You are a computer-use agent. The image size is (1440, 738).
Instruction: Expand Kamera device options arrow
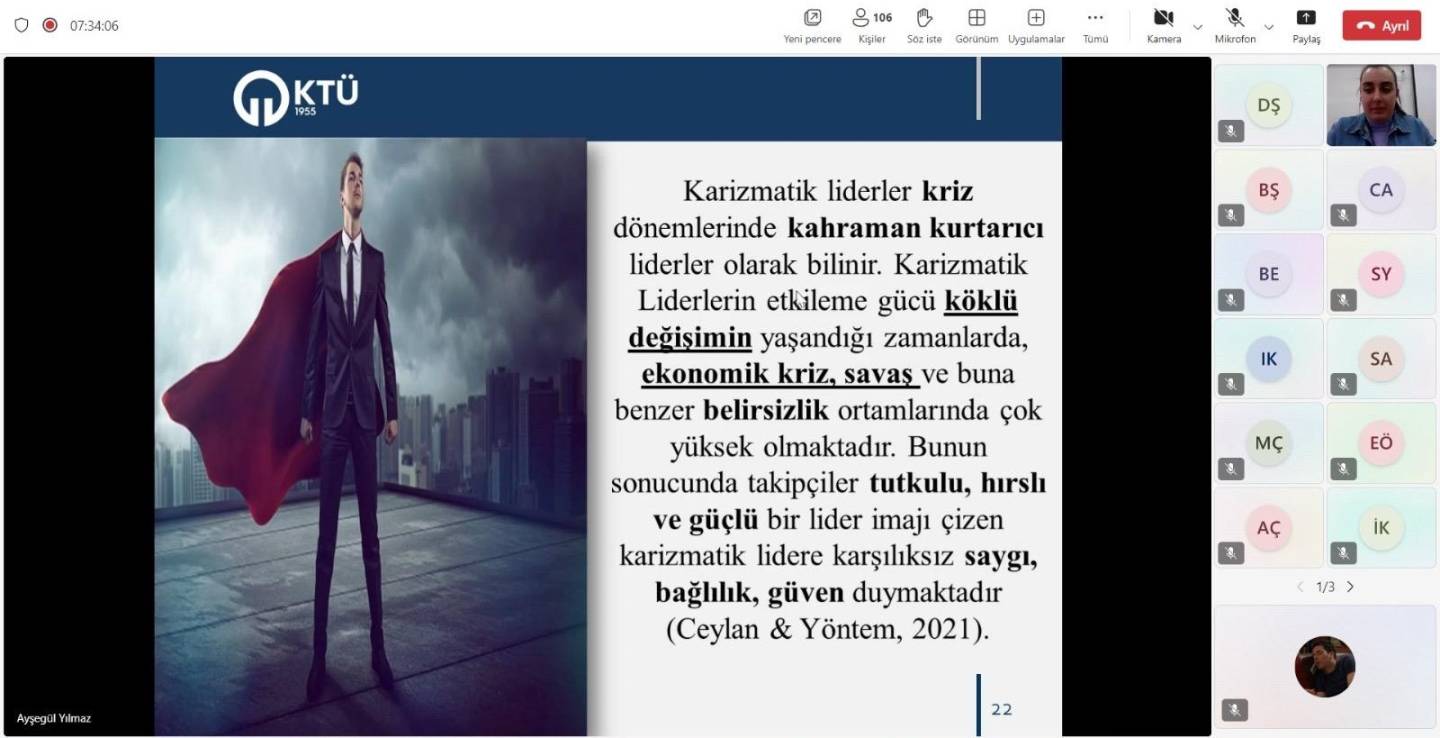[x=1198, y=27]
